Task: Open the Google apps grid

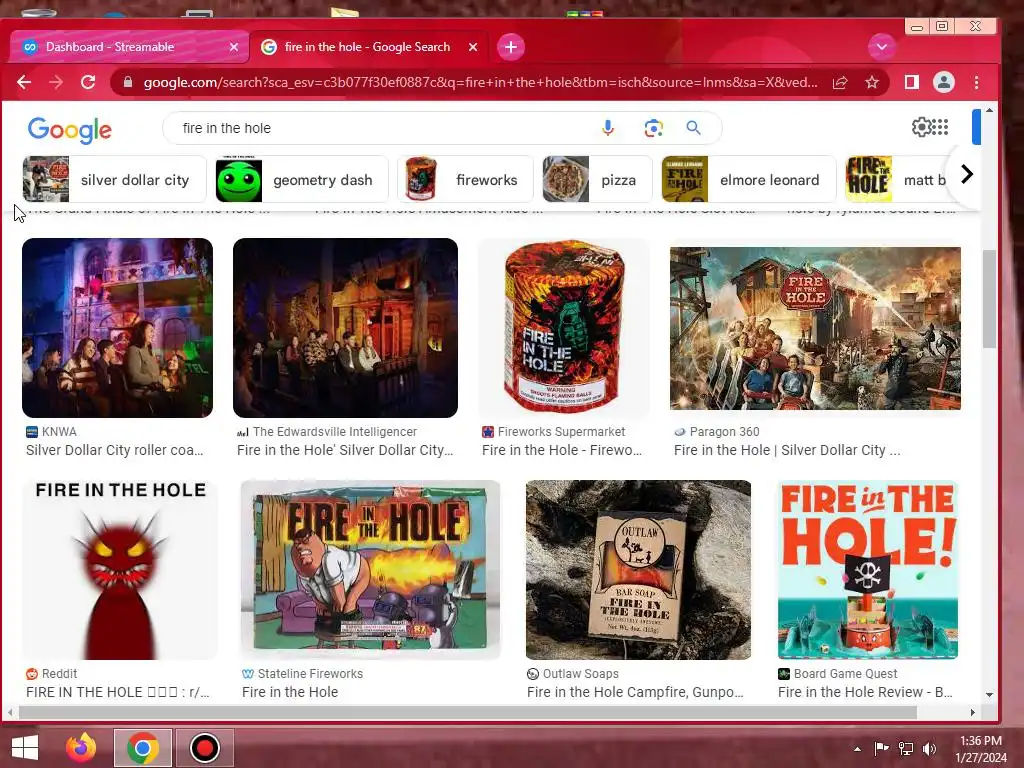Action: (940, 127)
